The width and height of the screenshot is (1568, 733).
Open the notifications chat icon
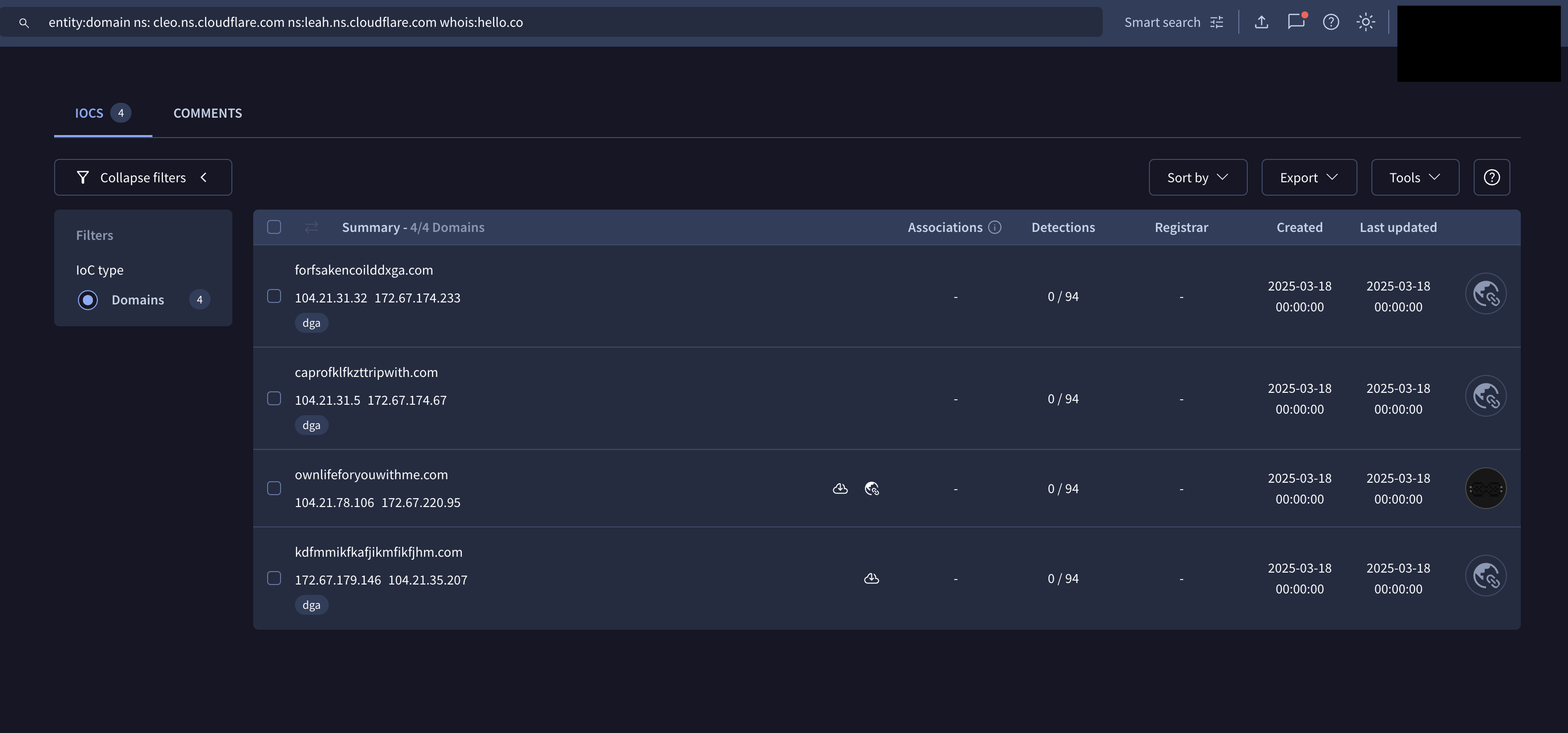coord(1296,22)
